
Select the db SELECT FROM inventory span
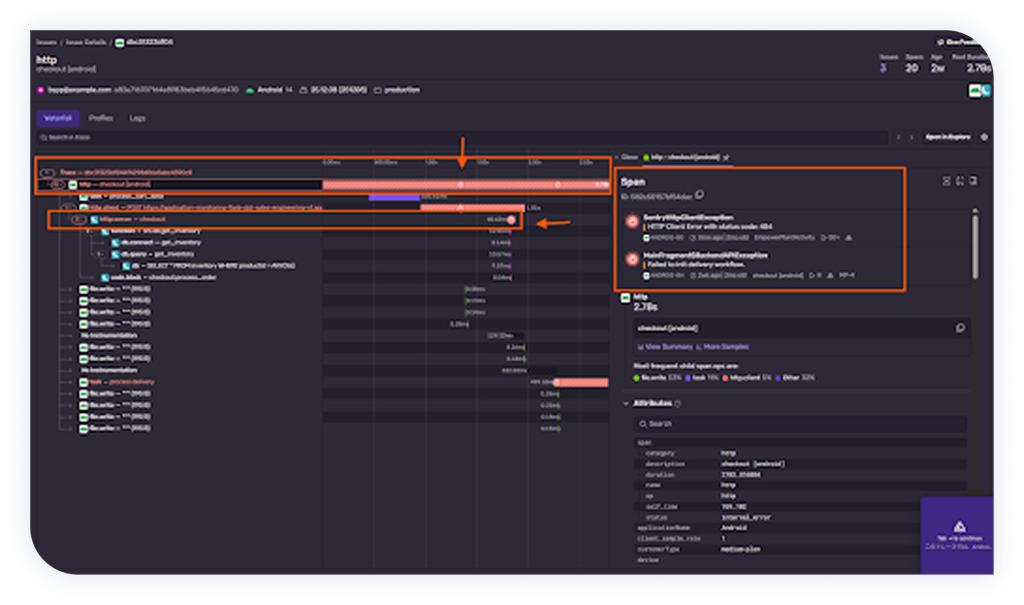209,266
